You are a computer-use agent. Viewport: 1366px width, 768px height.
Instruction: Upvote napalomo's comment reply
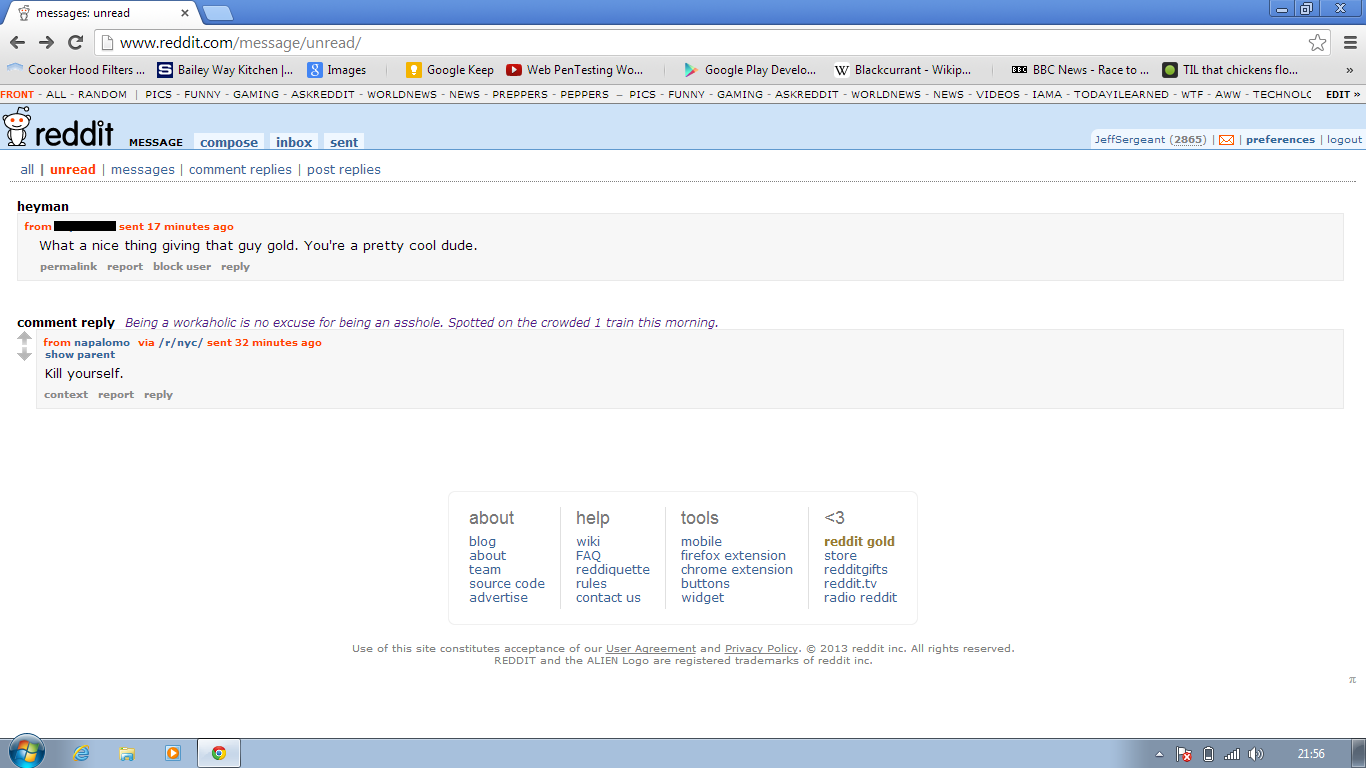point(24,337)
